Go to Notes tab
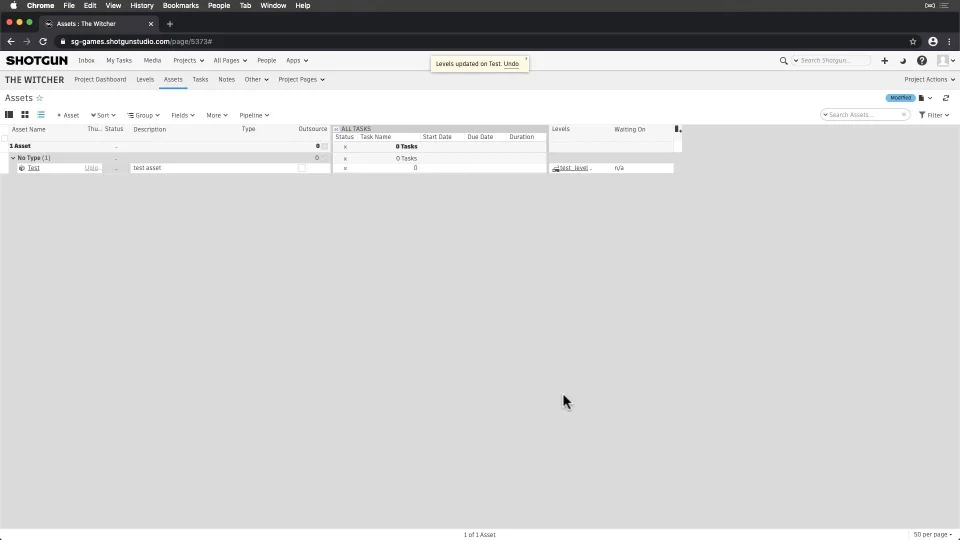The width and height of the screenshot is (960, 540). (227, 80)
